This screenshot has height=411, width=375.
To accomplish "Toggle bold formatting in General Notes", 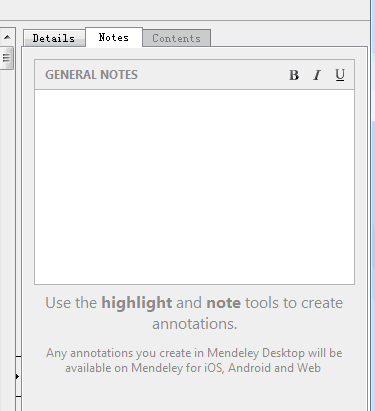I will (x=294, y=75).
